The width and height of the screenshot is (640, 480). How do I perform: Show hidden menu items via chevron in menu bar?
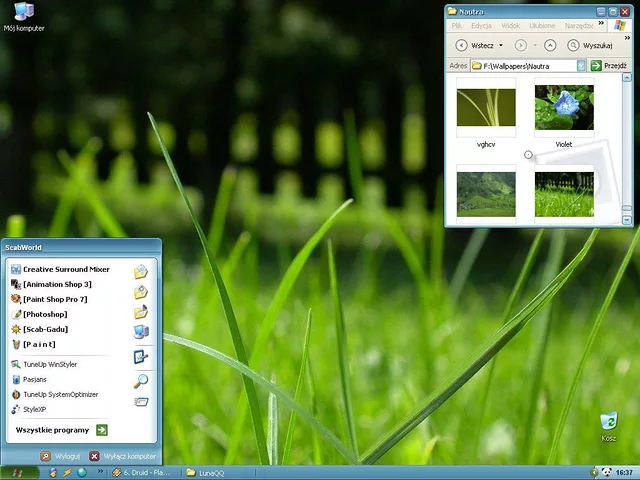pos(601,25)
